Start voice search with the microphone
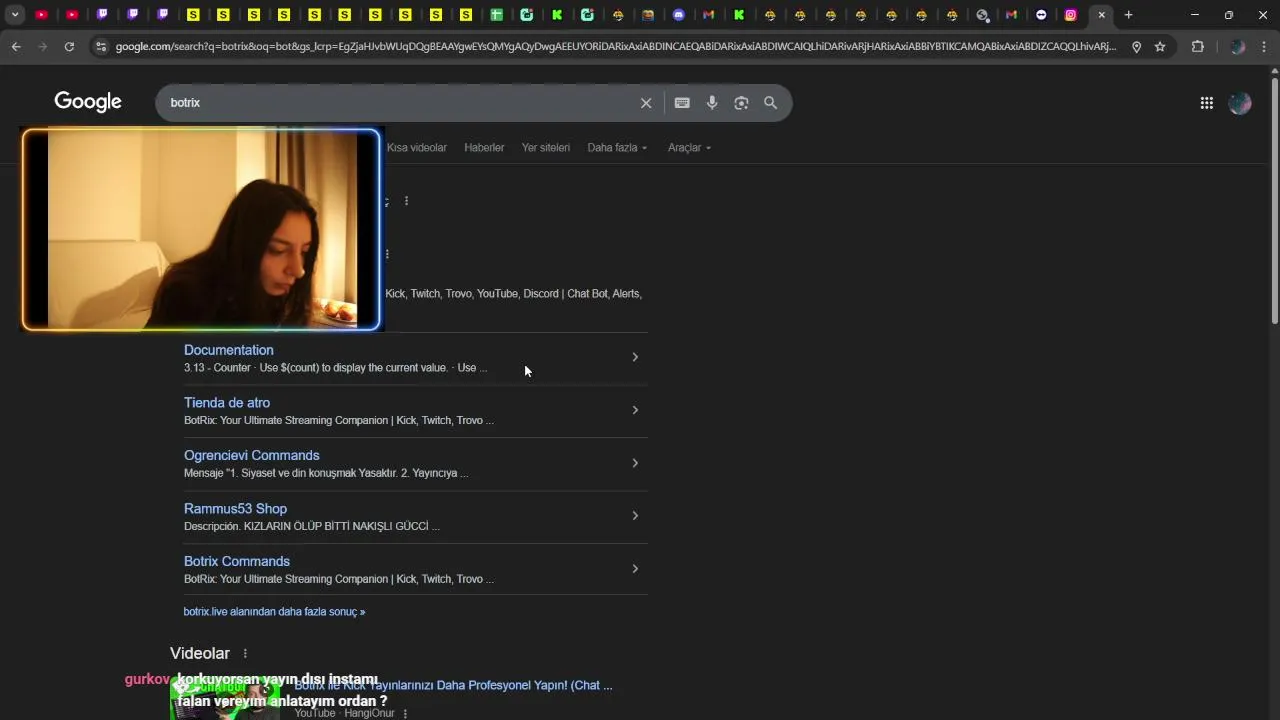This screenshot has height=720, width=1280. tap(712, 103)
